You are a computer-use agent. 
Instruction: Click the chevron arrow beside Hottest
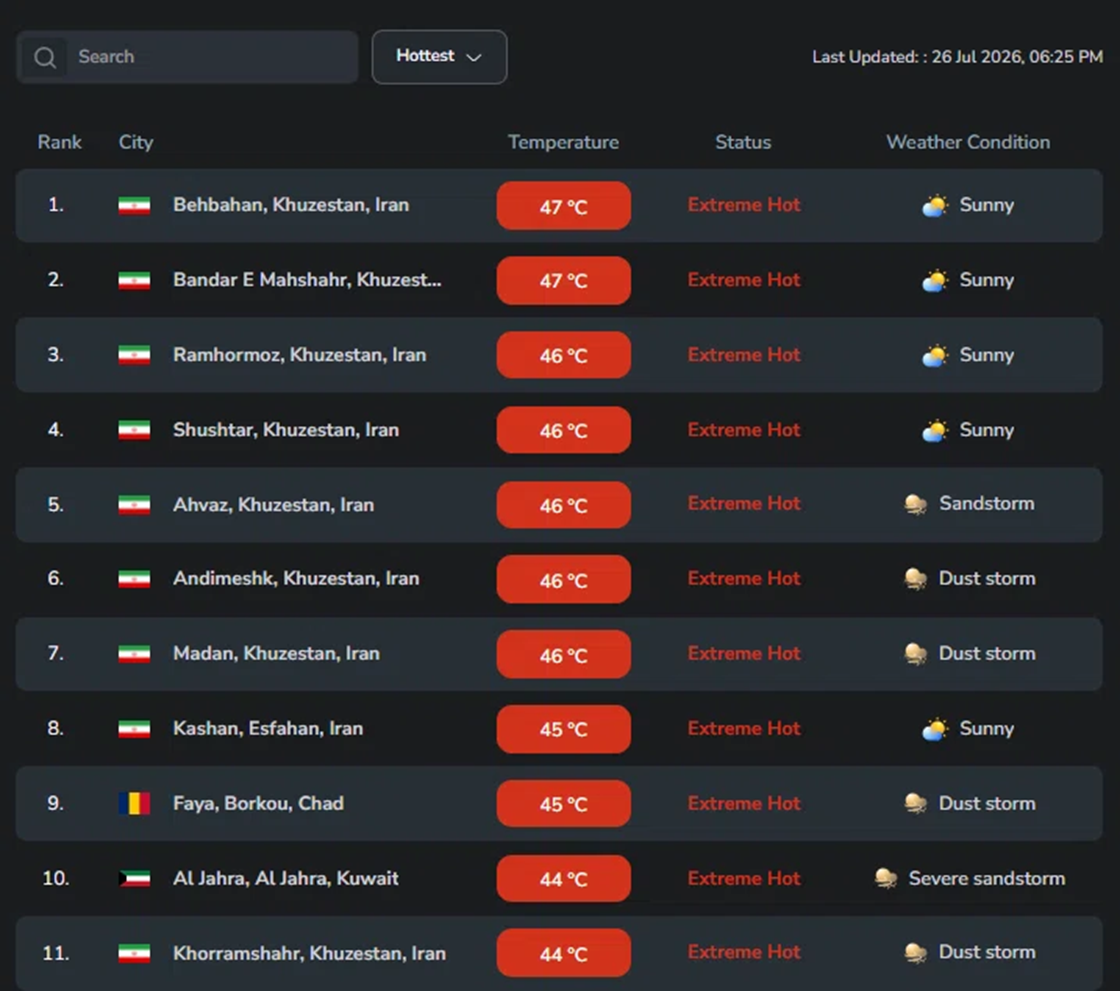tap(474, 57)
